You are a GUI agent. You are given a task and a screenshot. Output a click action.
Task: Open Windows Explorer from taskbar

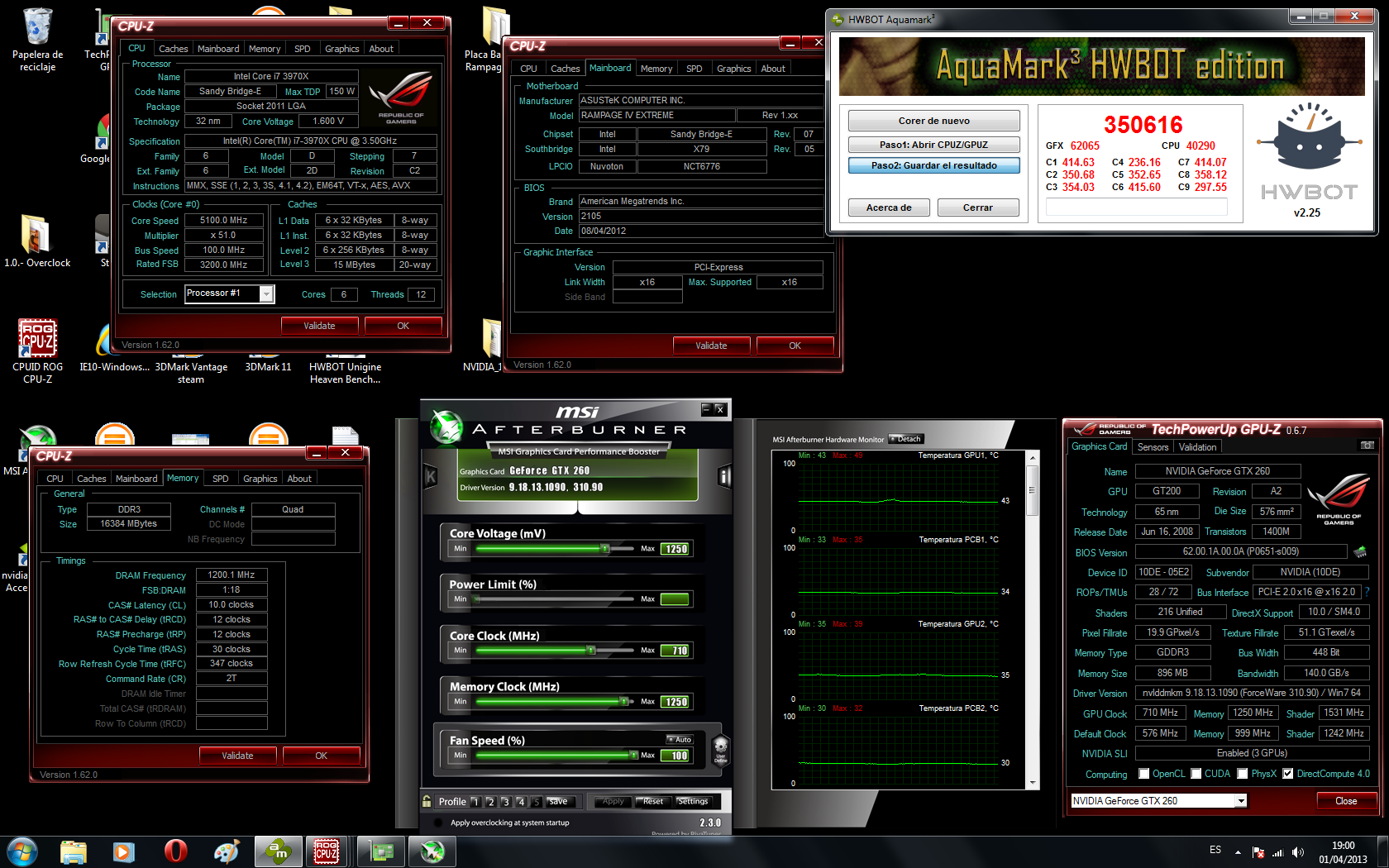73,851
